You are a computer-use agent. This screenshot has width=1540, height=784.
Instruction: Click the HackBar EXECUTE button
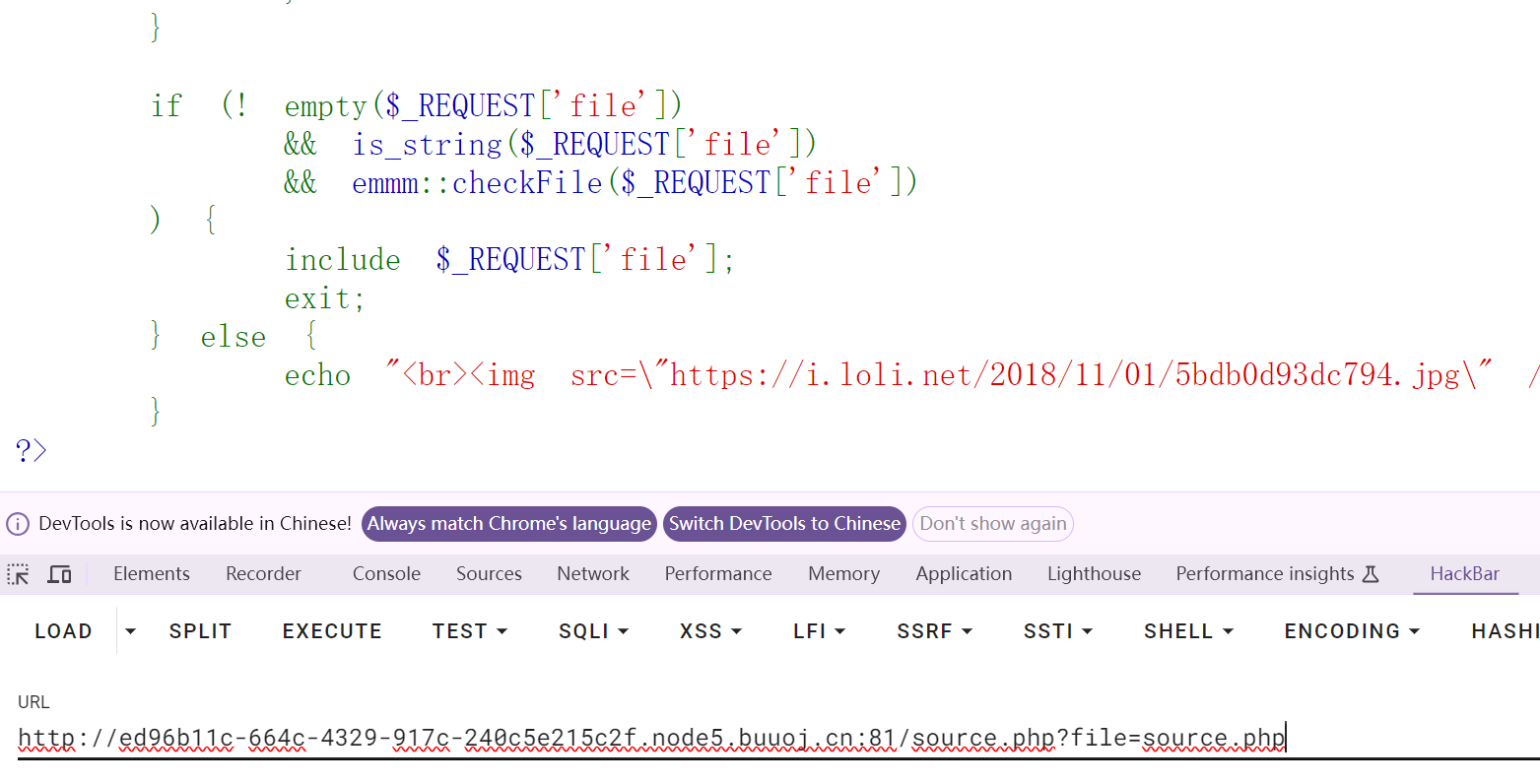[x=332, y=631]
